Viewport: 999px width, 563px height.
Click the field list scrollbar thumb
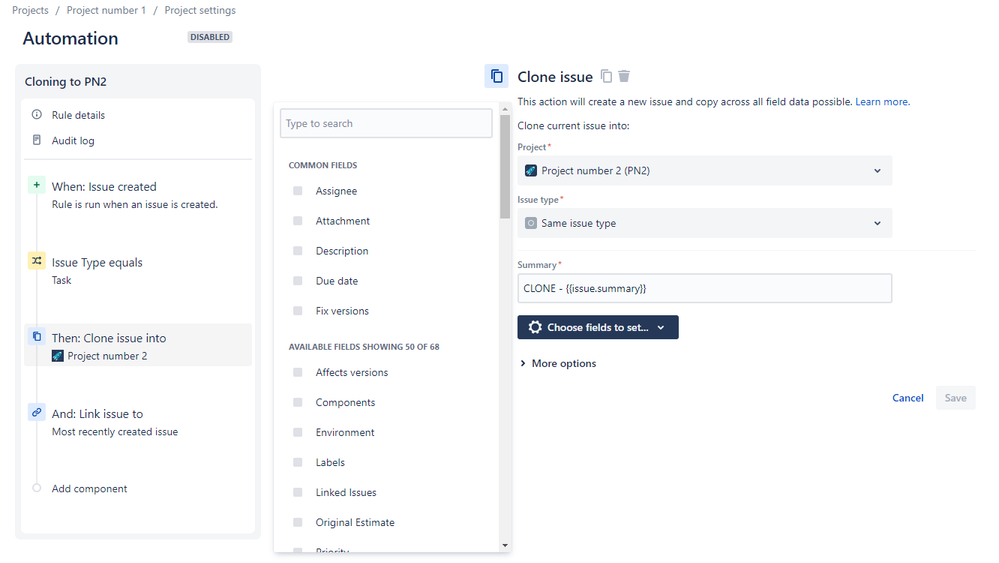[505, 167]
